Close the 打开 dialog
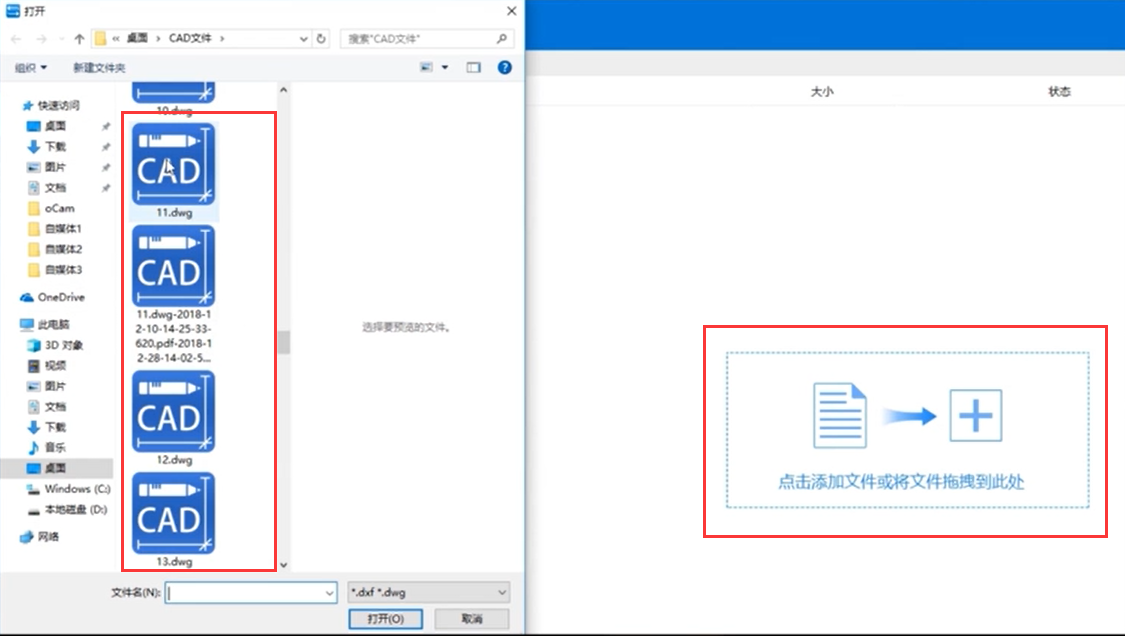The height and width of the screenshot is (636, 1125). (512, 11)
